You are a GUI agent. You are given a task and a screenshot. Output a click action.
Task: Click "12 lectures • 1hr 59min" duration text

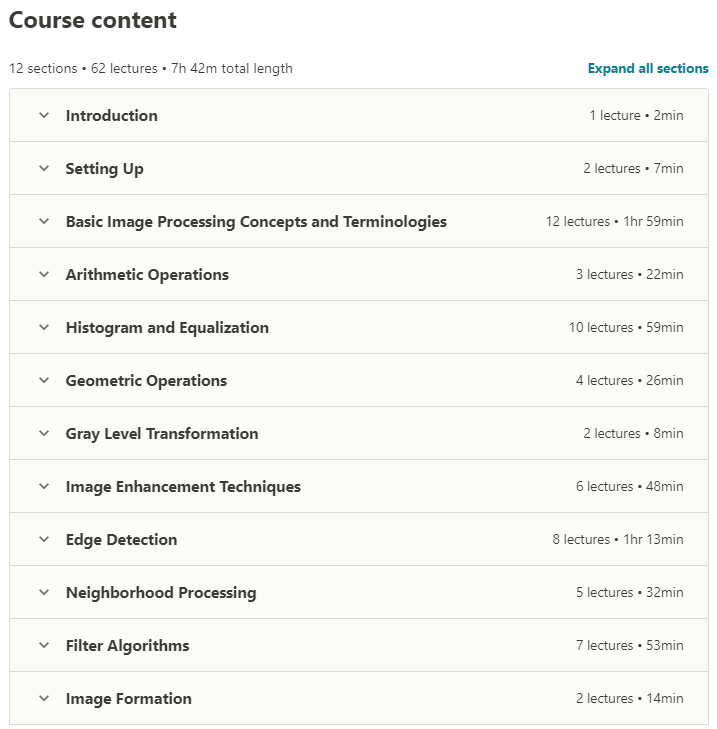(x=614, y=222)
